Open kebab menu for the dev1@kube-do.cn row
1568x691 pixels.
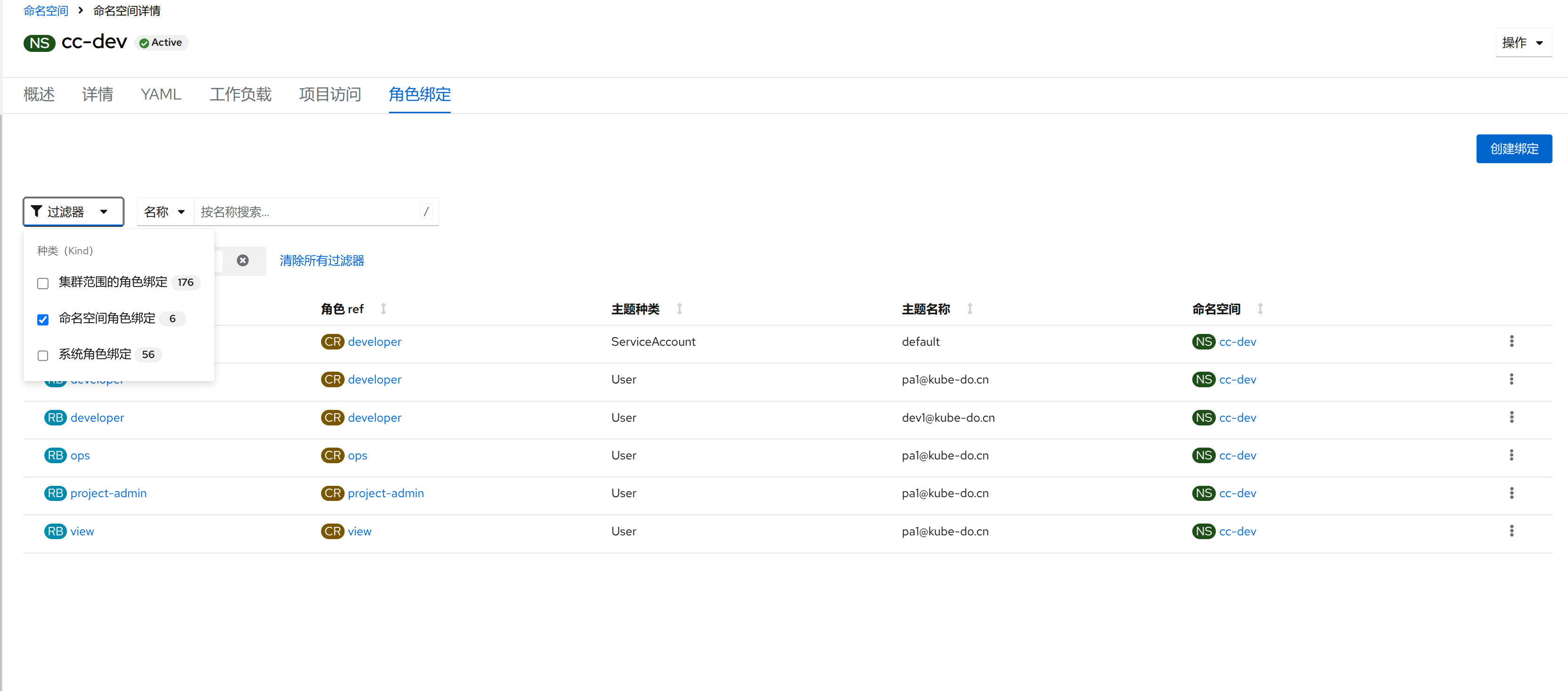(x=1511, y=417)
